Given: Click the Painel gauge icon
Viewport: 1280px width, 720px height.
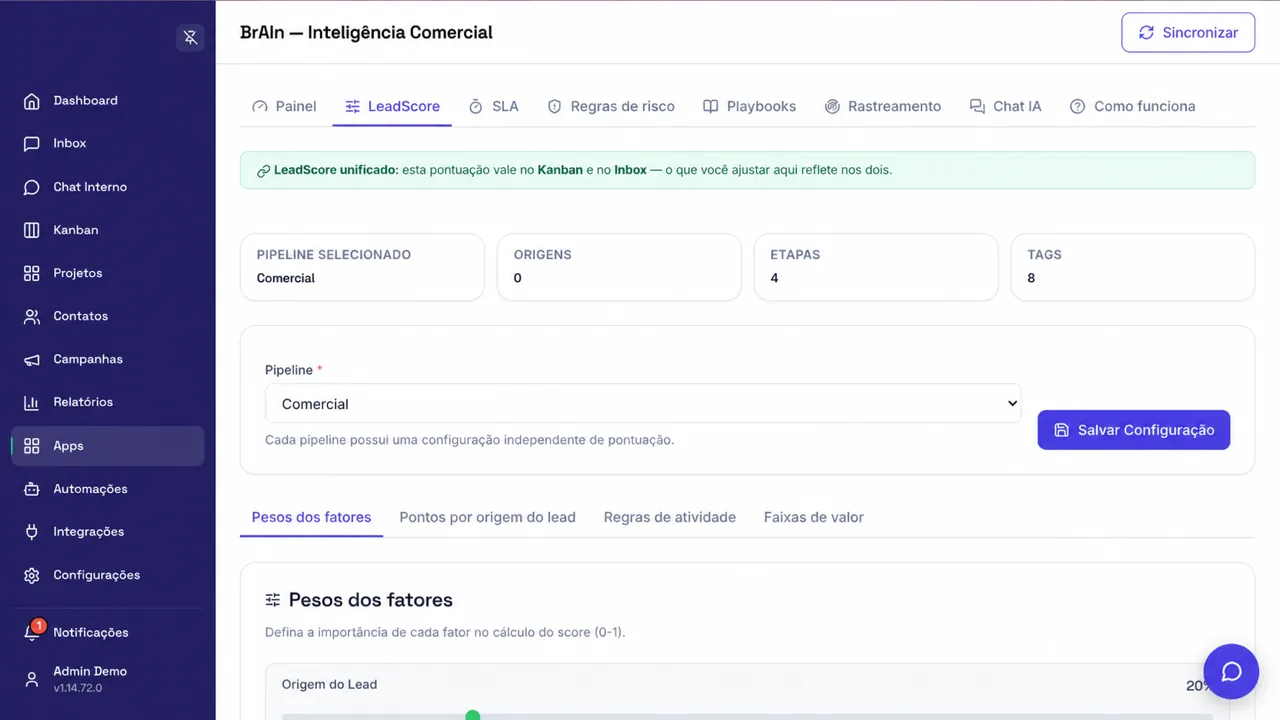Looking at the screenshot, I should coord(260,106).
